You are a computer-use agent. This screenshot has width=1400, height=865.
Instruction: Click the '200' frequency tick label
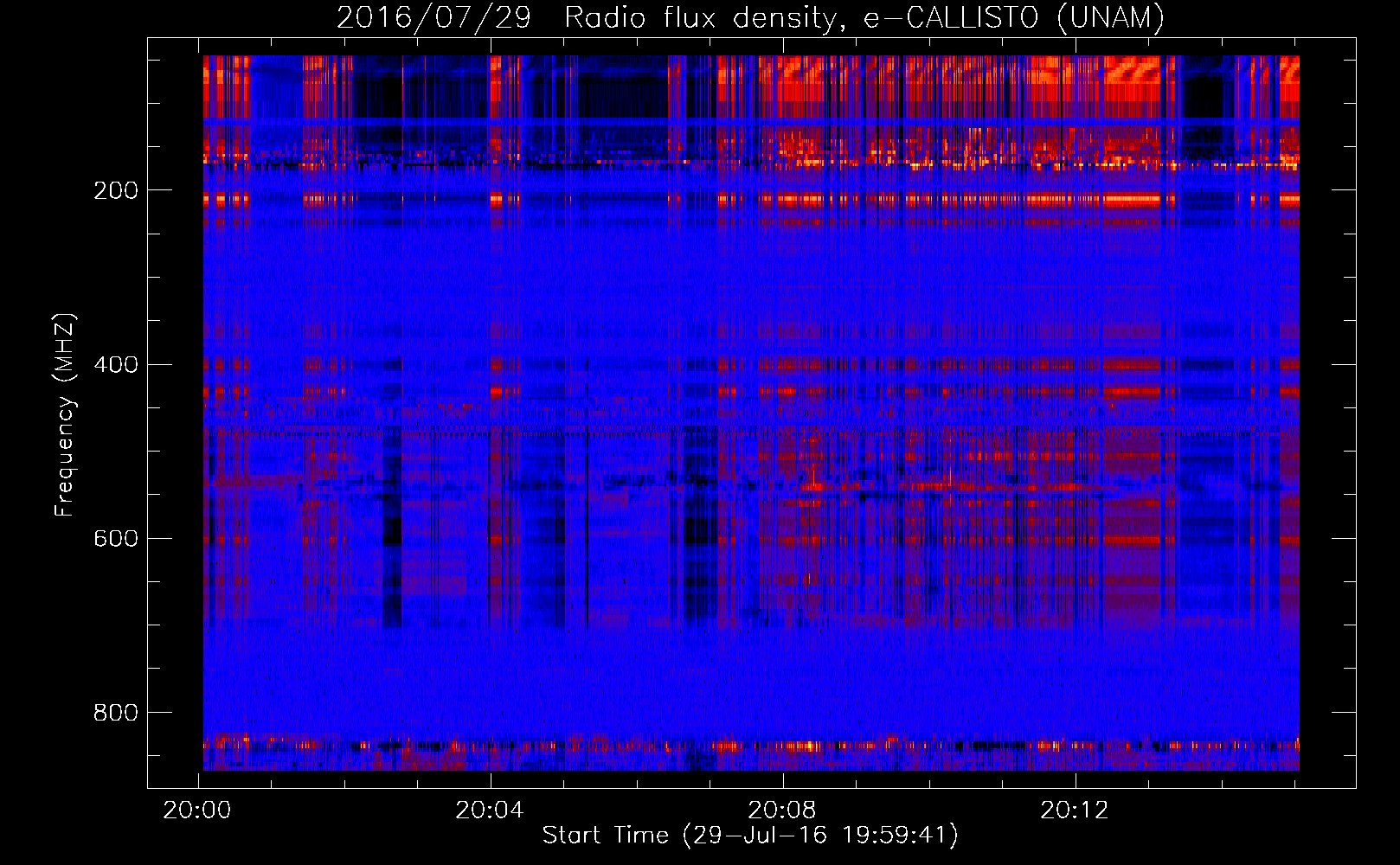click(x=116, y=190)
